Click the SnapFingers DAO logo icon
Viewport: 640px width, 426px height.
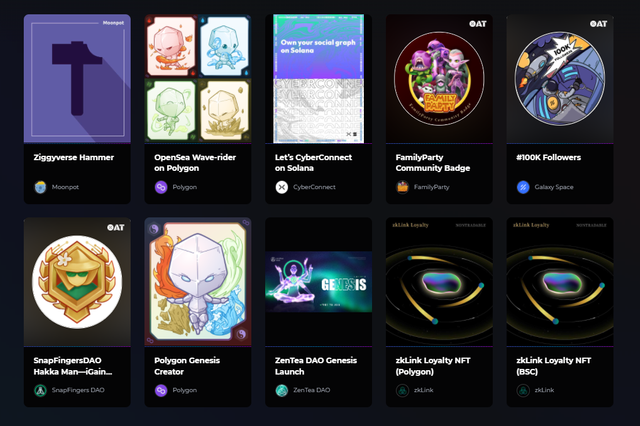click(40, 390)
